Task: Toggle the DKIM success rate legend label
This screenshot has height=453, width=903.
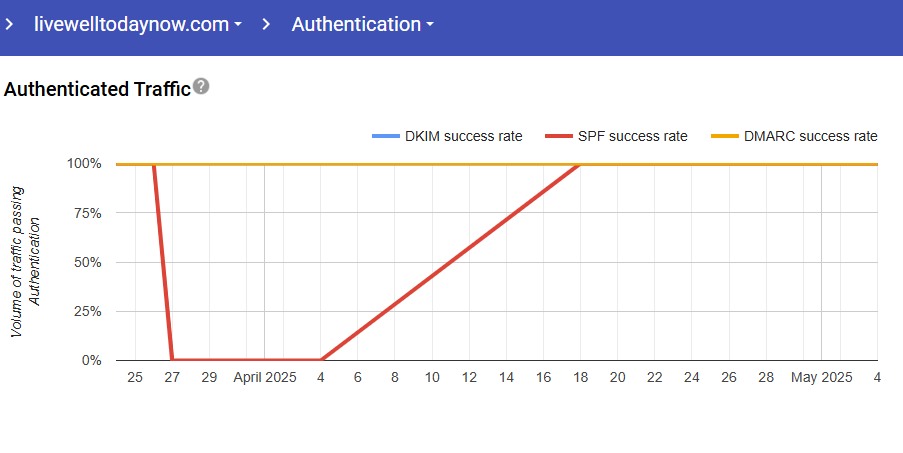Action: pyautogui.click(x=463, y=136)
